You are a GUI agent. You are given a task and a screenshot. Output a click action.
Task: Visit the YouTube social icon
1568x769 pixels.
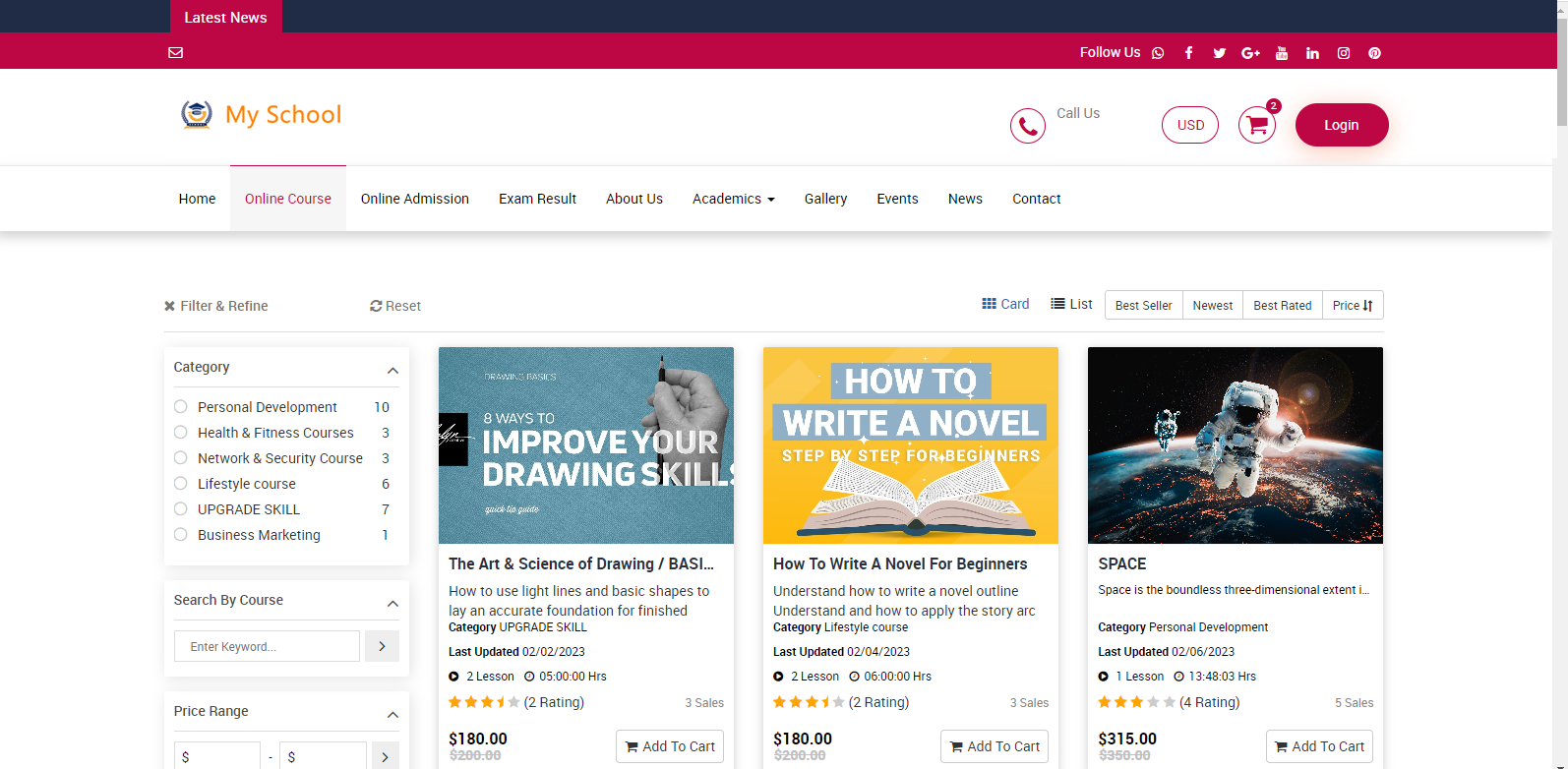pos(1282,53)
